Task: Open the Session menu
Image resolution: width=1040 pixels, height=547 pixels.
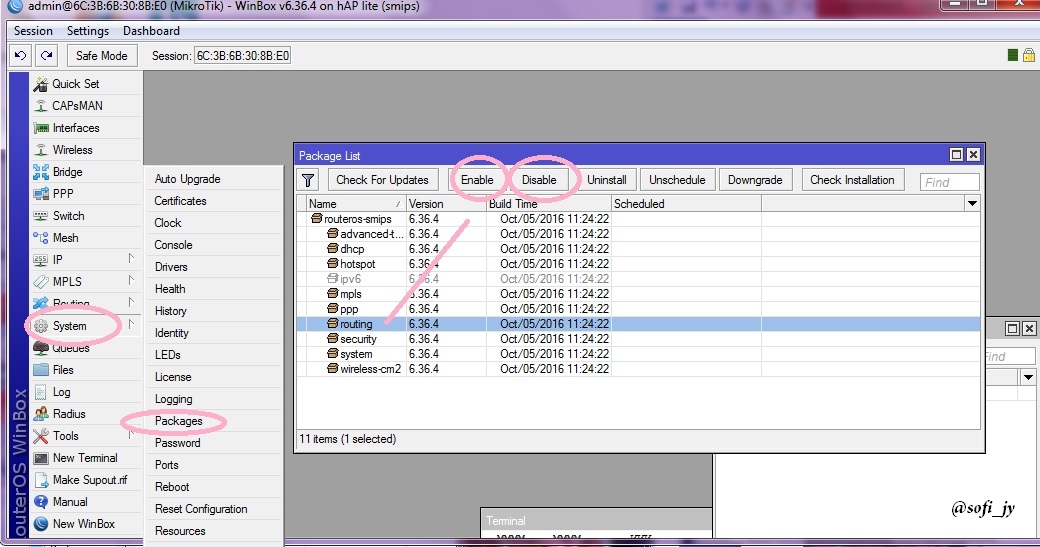Action: [x=33, y=30]
